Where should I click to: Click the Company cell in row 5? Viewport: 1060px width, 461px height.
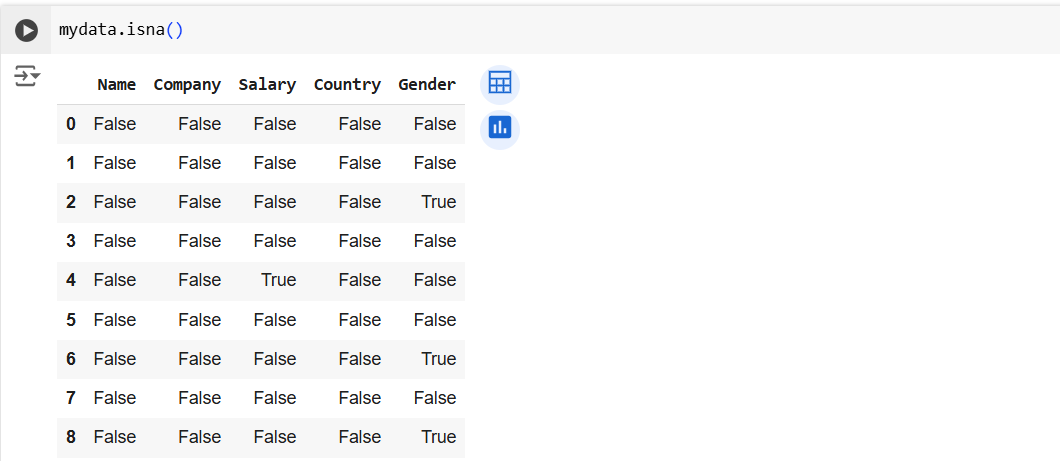(x=199, y=320)
